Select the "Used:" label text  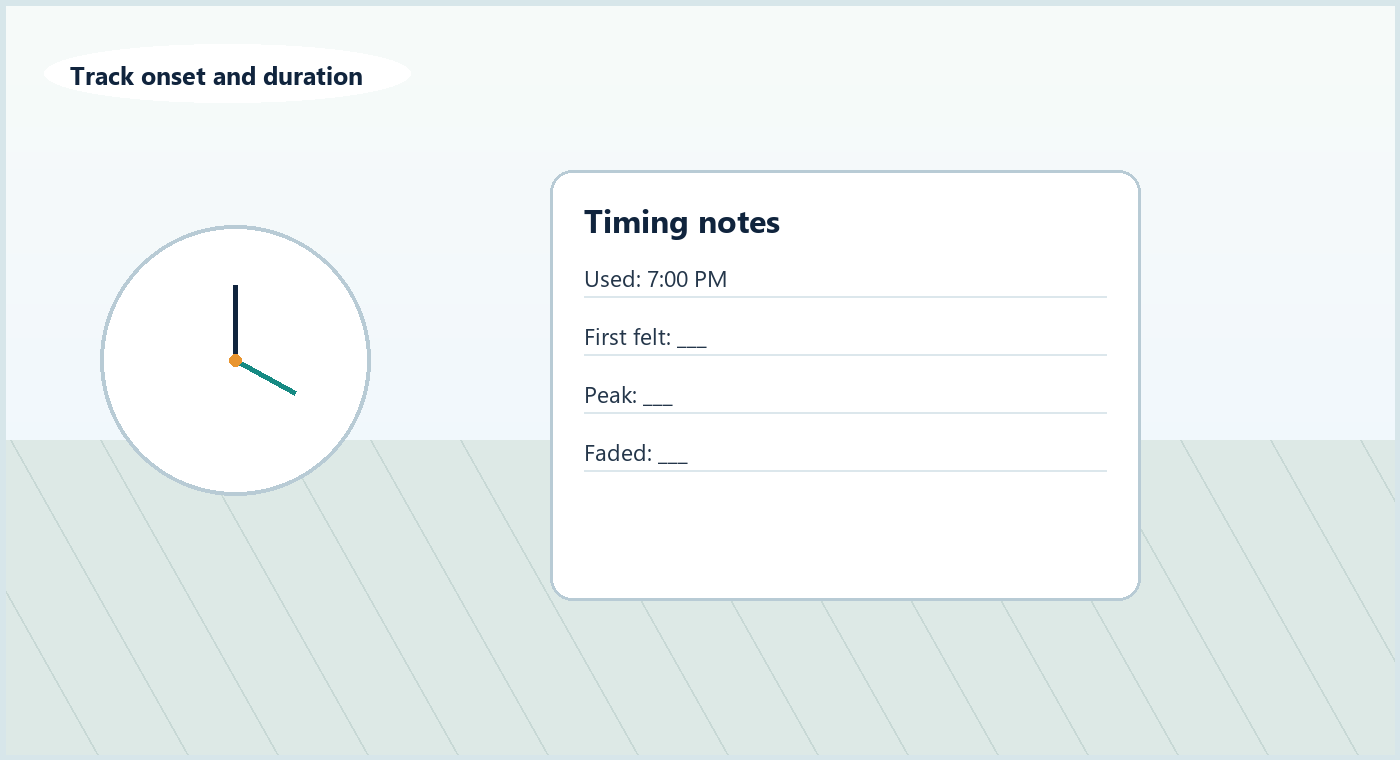click(612, 279)
